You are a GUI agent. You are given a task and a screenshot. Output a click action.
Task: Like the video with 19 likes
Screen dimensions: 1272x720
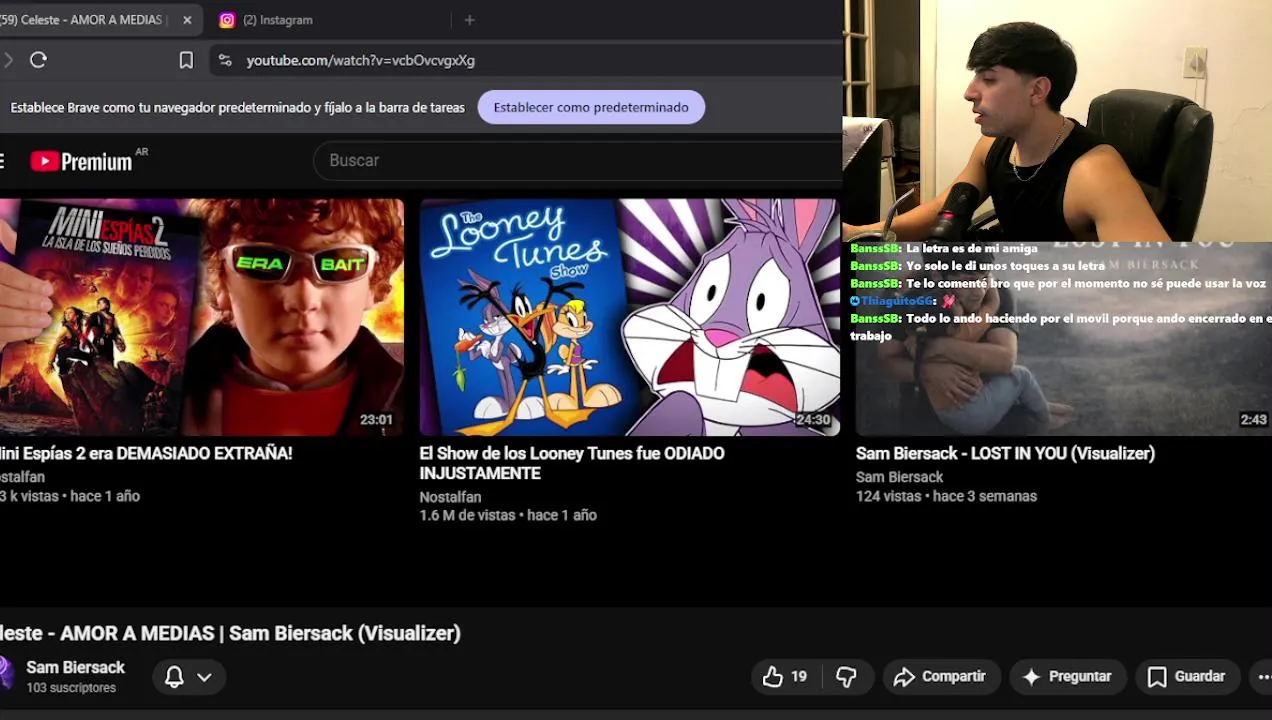click(785, 677)
